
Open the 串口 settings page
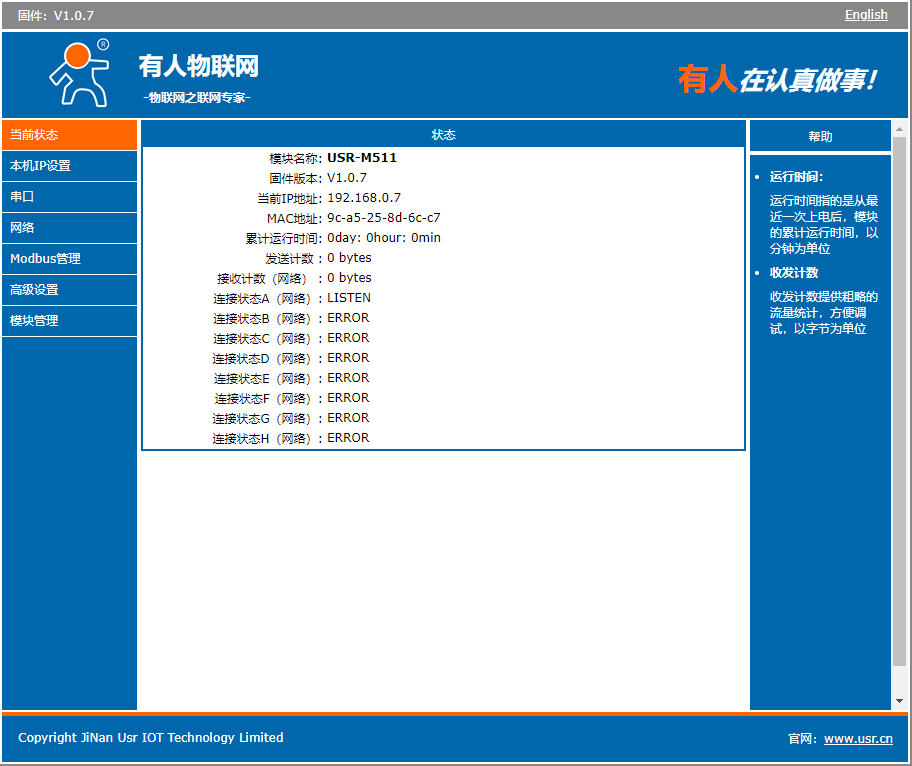[x=69, y=197]
